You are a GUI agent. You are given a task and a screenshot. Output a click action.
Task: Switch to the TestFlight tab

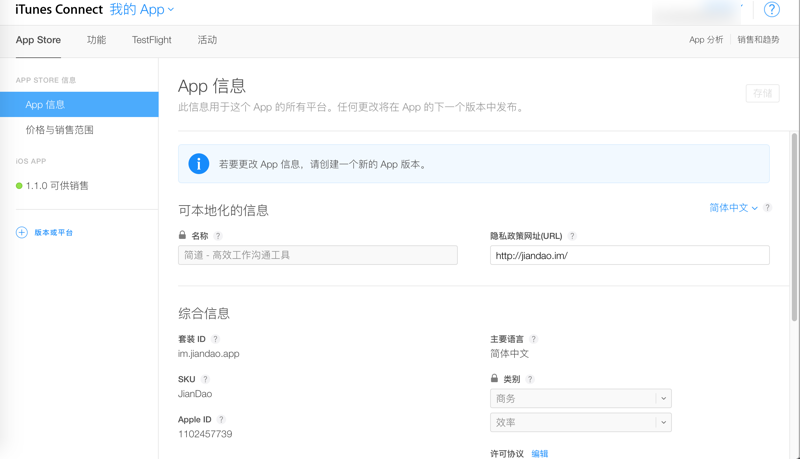pos(152,40)
